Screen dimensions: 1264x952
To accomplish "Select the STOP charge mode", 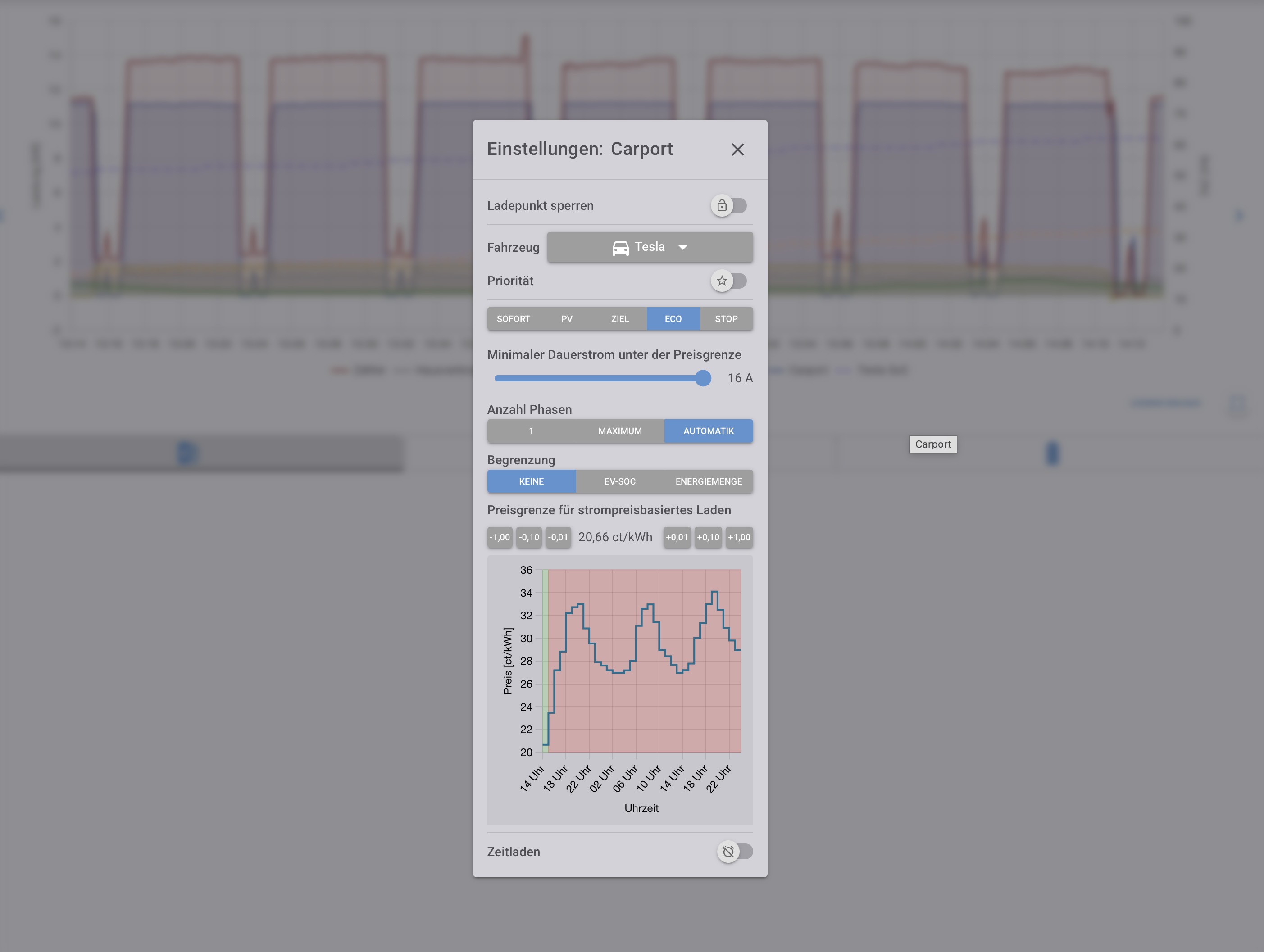I will point(726,319).
